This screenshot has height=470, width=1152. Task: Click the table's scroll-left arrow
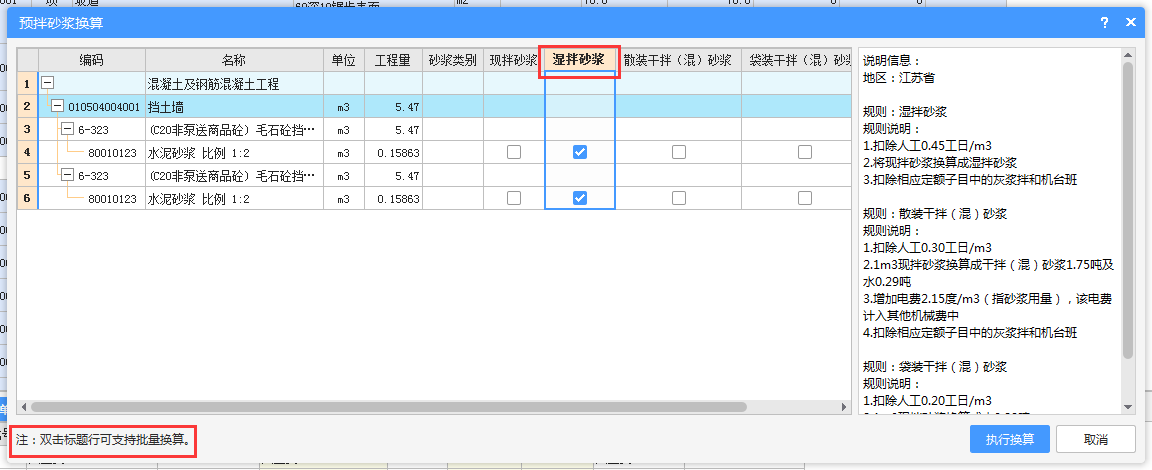coord(24,407)
